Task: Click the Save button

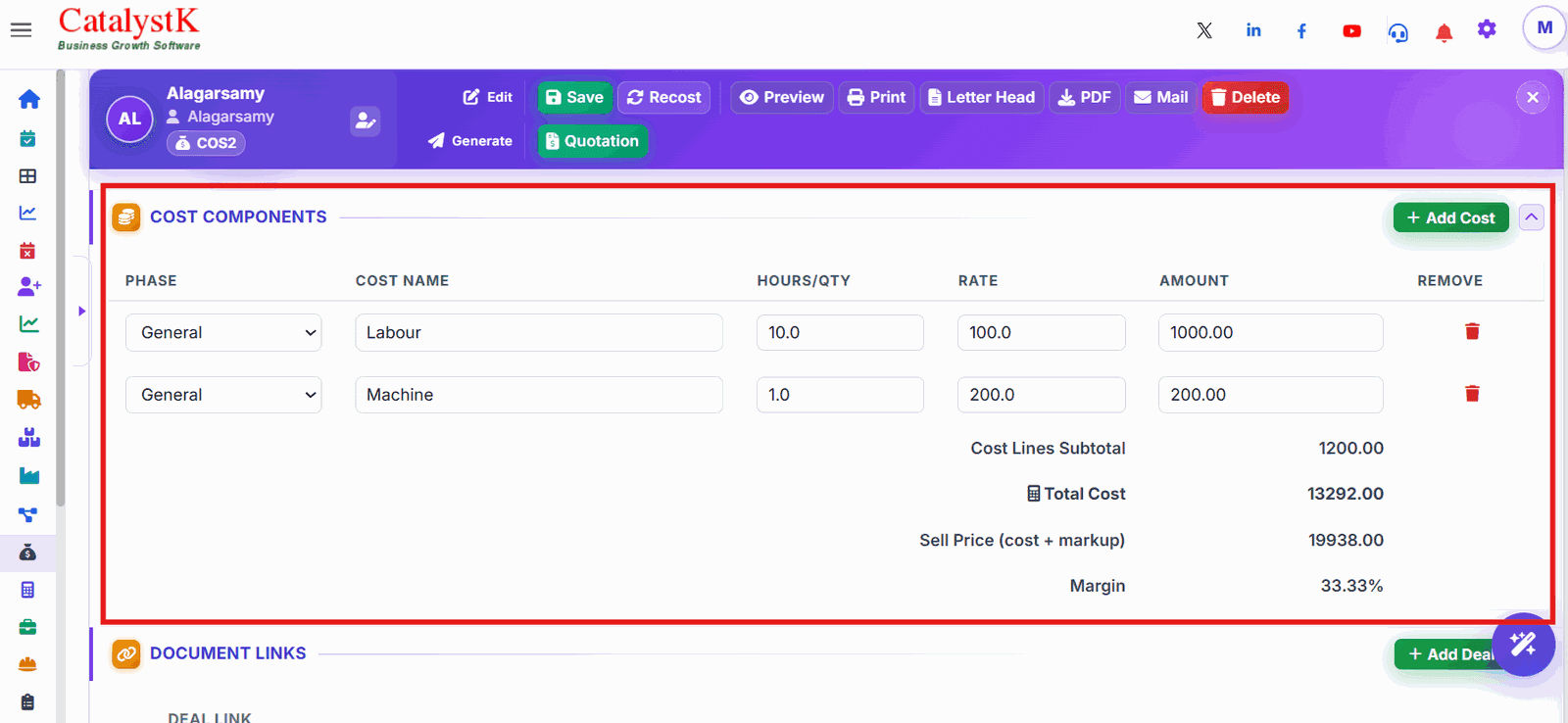Action: pyautogui.click(x=574, y=97)
